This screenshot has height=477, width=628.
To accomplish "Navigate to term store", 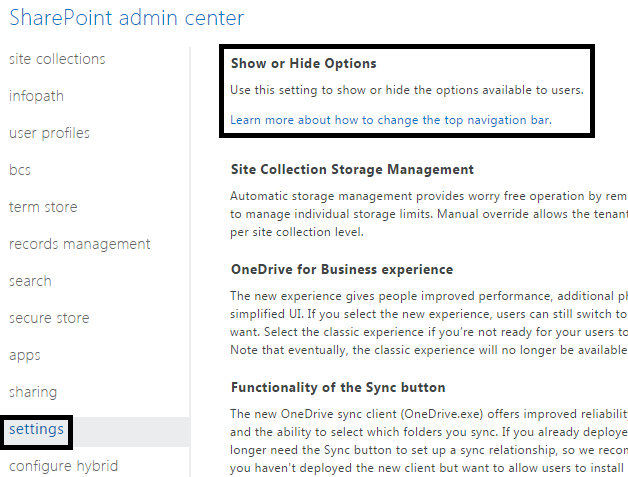I will [43, 207].
